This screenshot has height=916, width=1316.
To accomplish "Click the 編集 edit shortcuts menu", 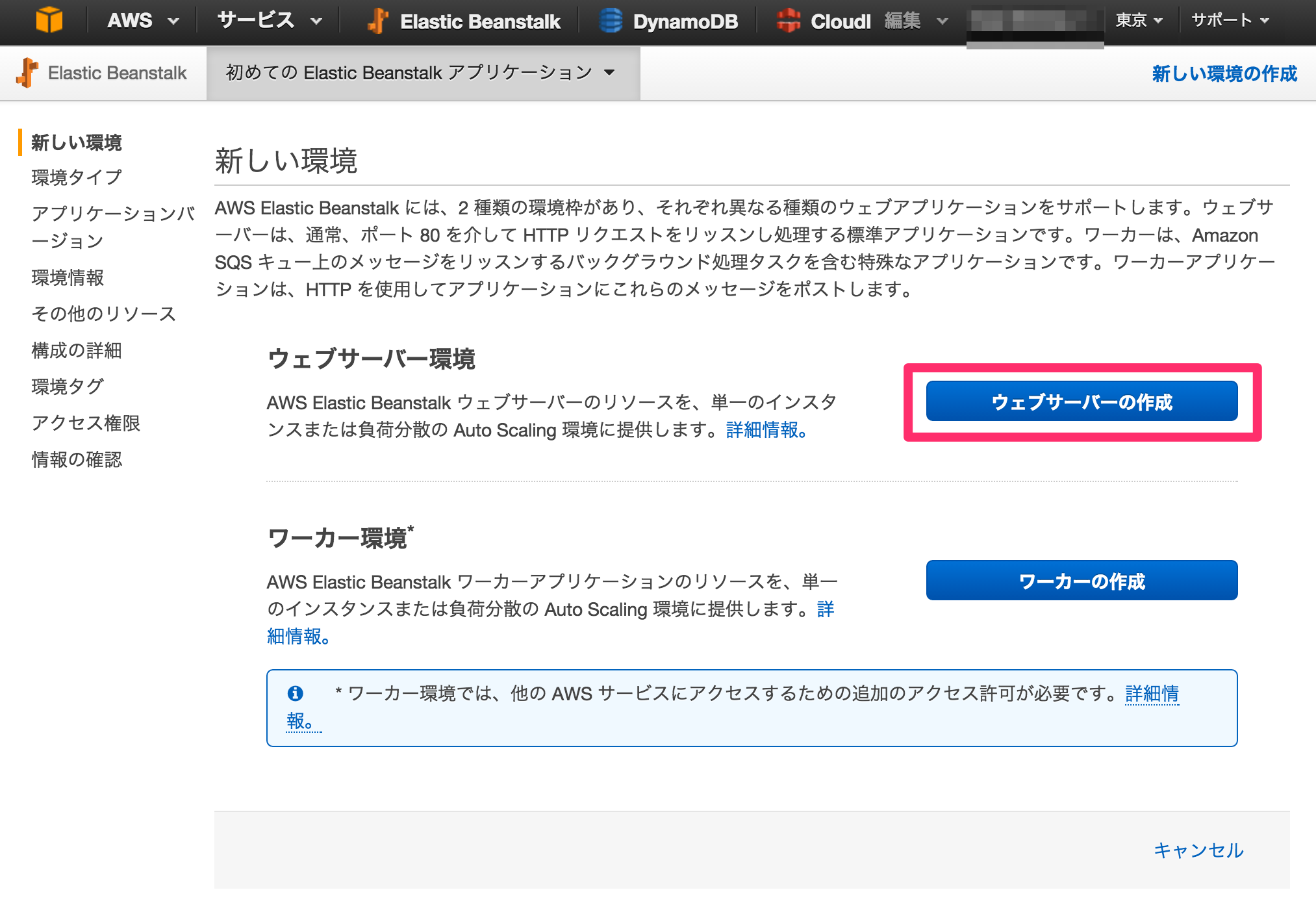I will pyautogui.click(x=916, y=21).
